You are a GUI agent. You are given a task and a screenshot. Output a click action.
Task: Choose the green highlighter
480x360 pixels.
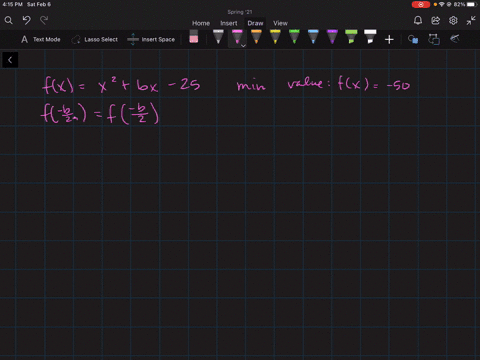[351, 37]
